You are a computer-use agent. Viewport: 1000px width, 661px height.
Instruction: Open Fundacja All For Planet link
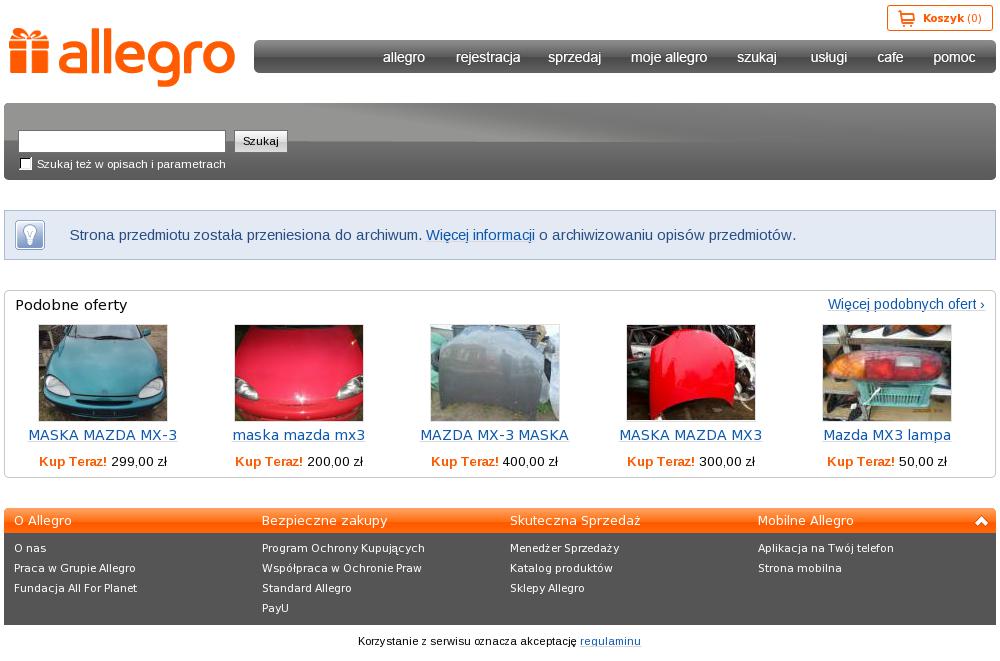click(75, 588)
